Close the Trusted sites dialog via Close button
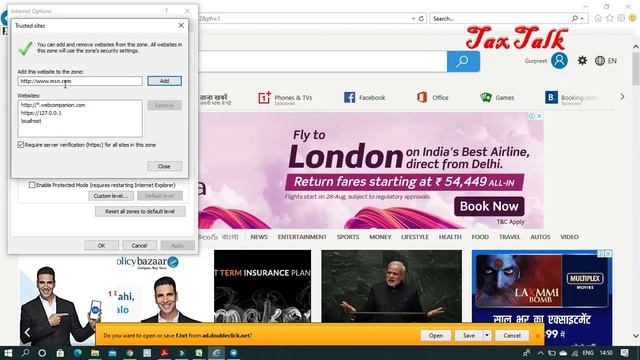 coord(164,166)
